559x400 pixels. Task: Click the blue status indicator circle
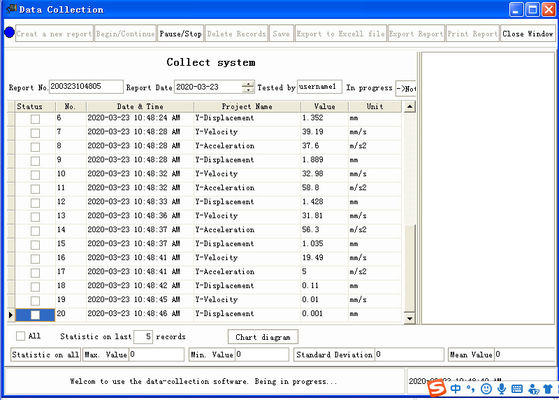click(9, 32)
